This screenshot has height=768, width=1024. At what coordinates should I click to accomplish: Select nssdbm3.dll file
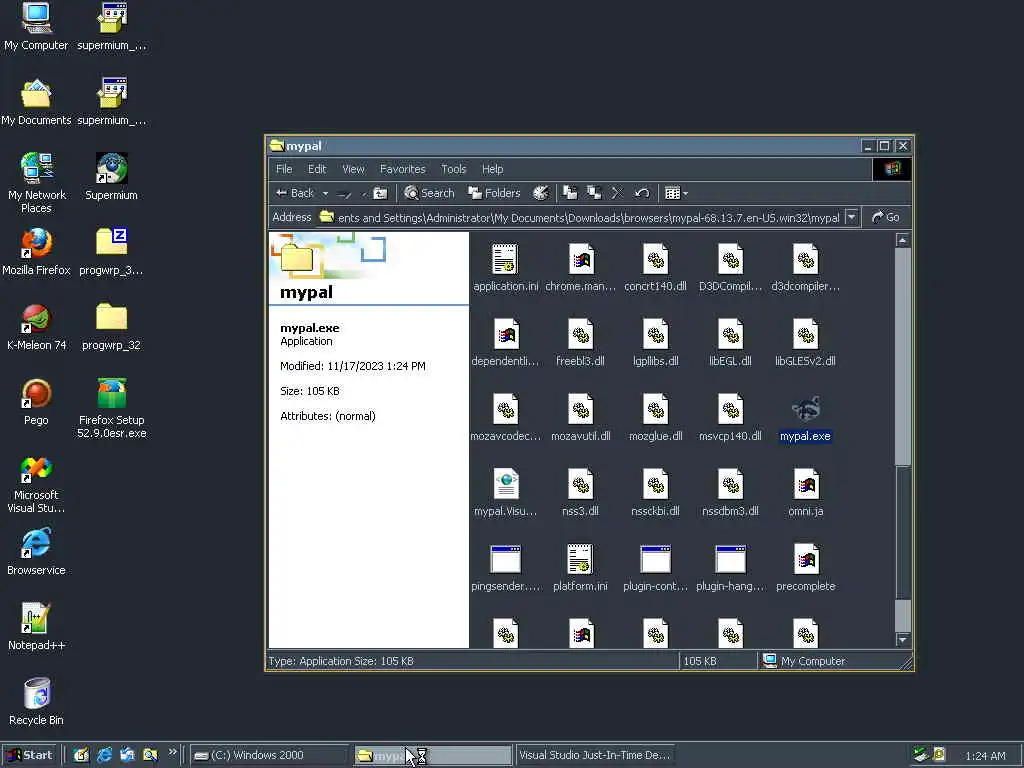pyautogui.click(x=730, y=493)
